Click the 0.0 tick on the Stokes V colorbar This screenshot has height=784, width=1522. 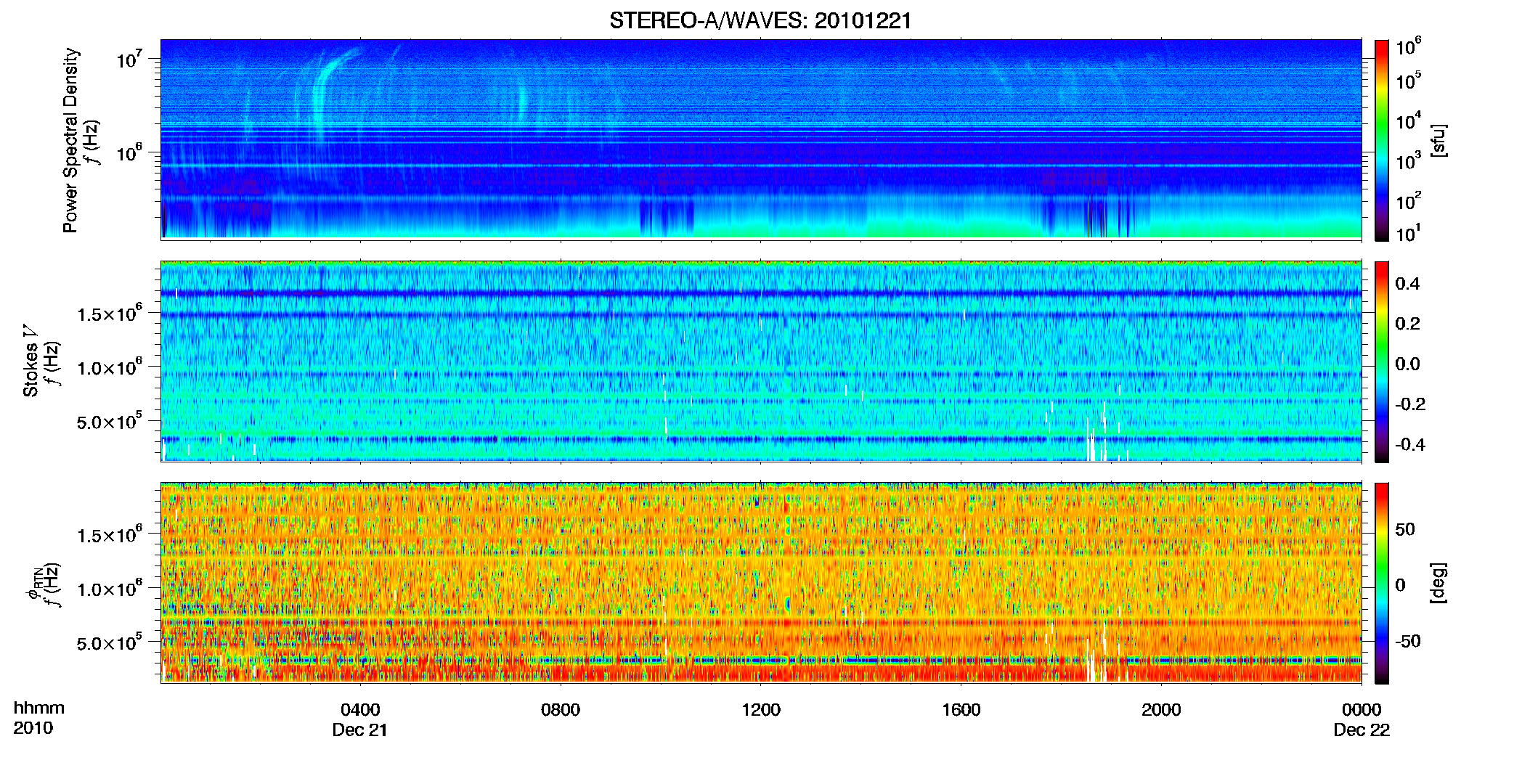pyautogui.click(x=1407, y=364)
